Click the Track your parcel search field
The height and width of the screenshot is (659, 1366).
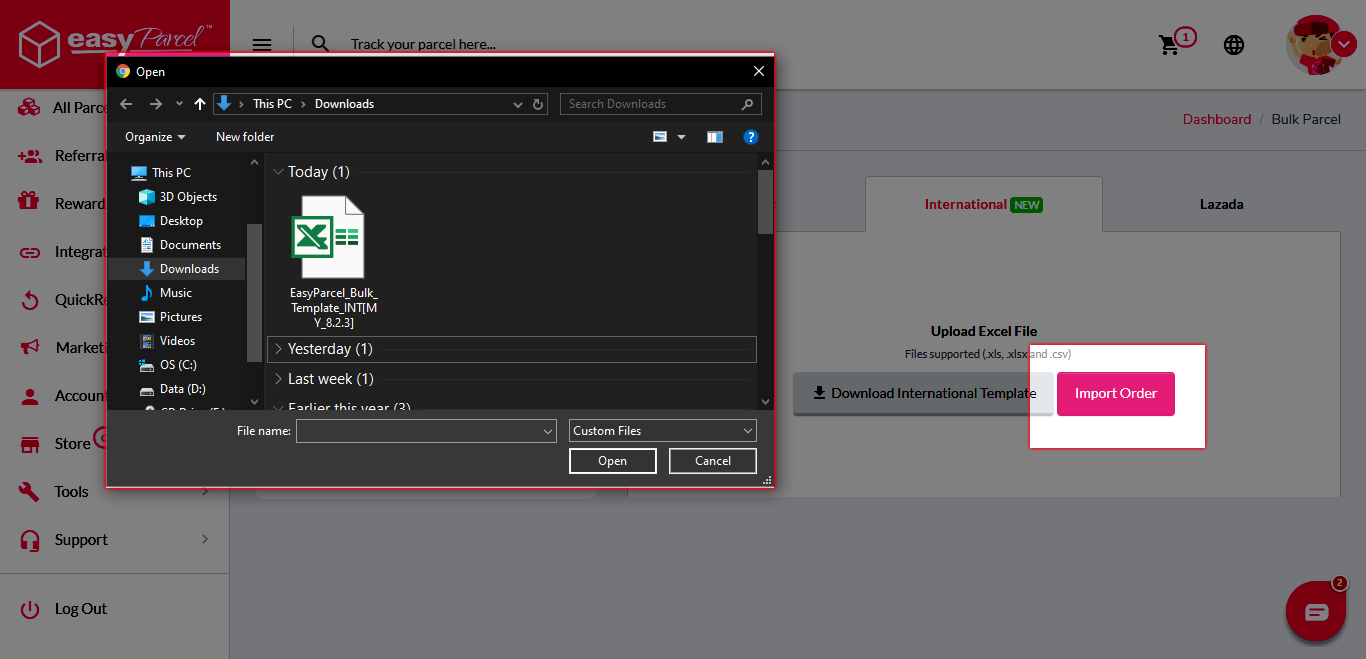point(423,44)
